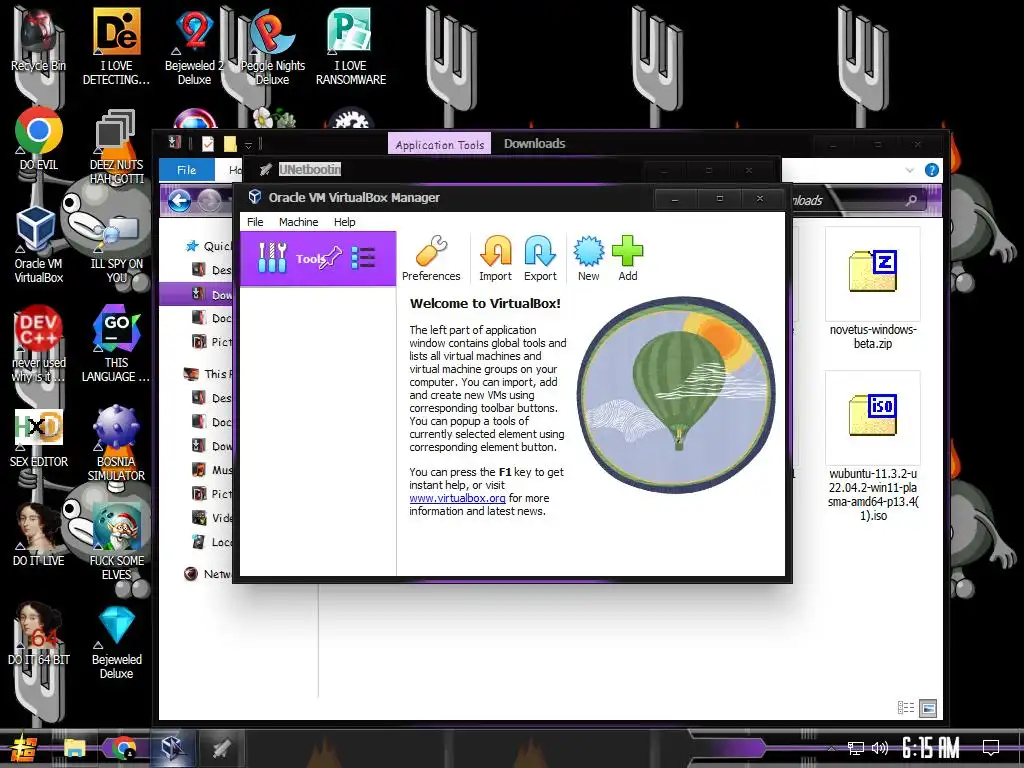
Task: Open explorer help question mark icon
Action: click(932, 170)
